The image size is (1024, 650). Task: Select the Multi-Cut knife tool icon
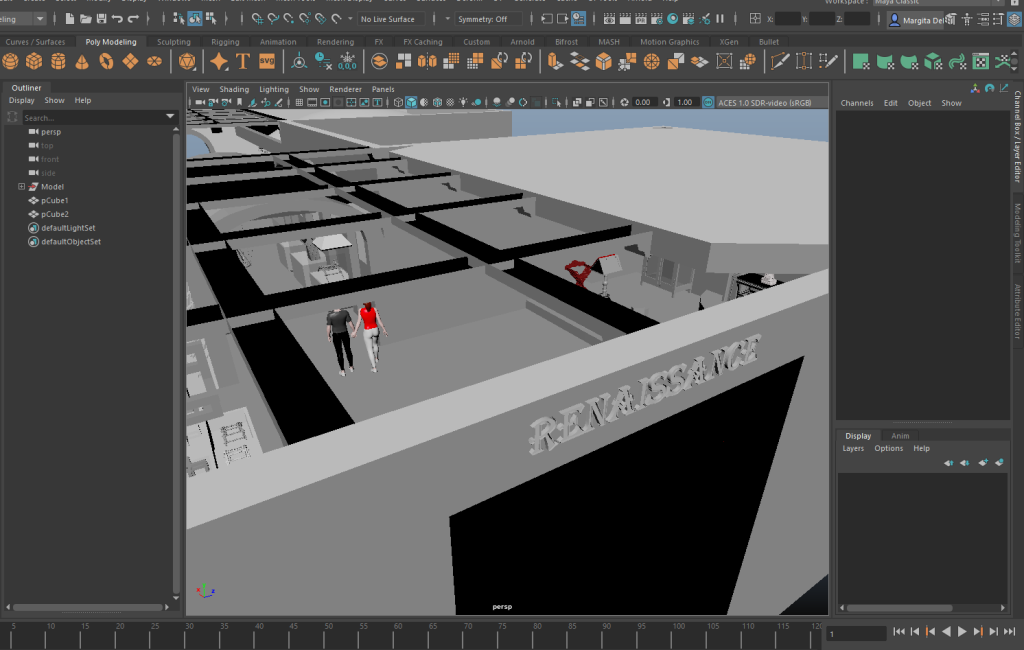coord(779,61)
